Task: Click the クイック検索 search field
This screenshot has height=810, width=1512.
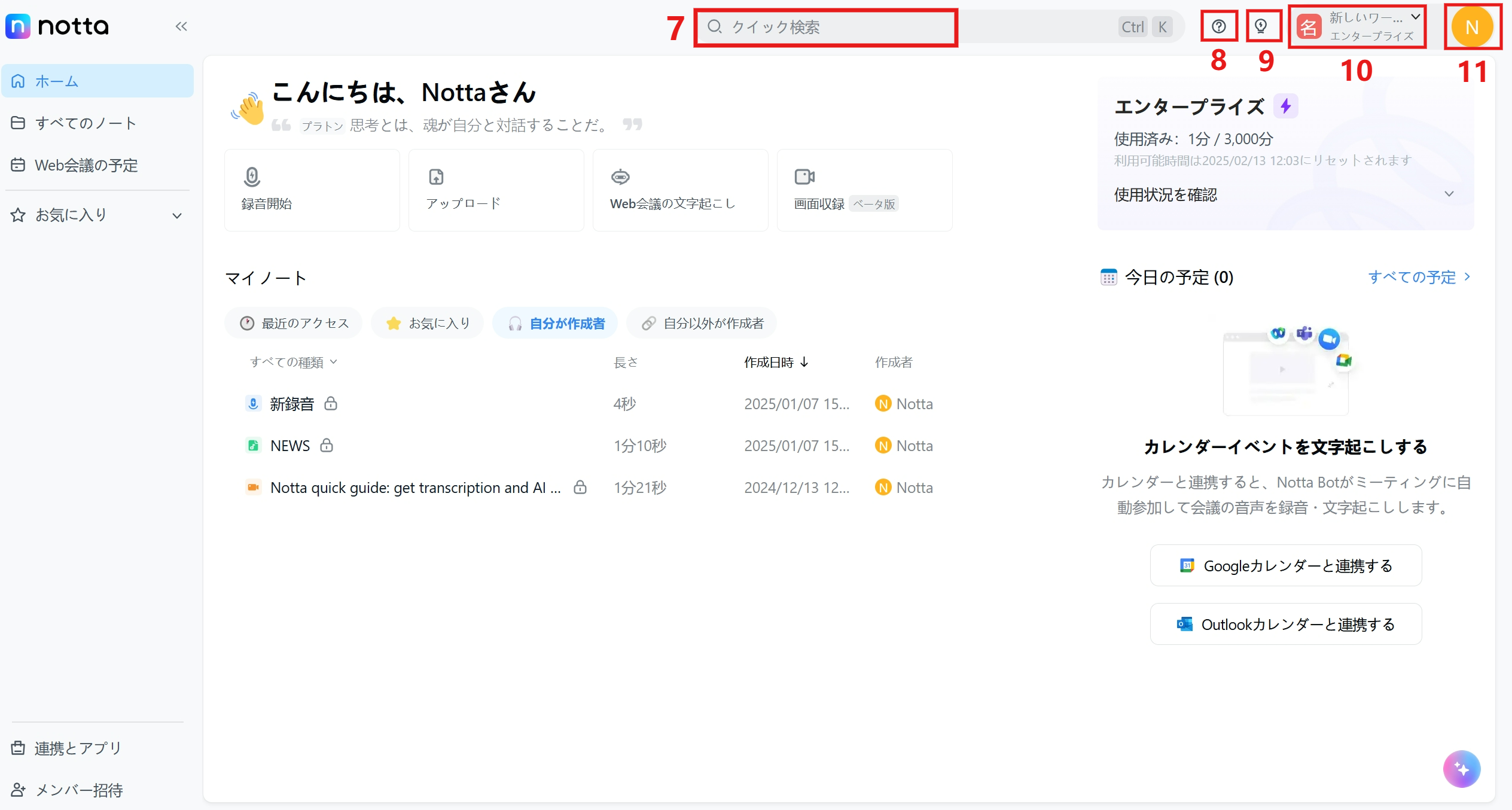Action: click(x=939, y=27)
